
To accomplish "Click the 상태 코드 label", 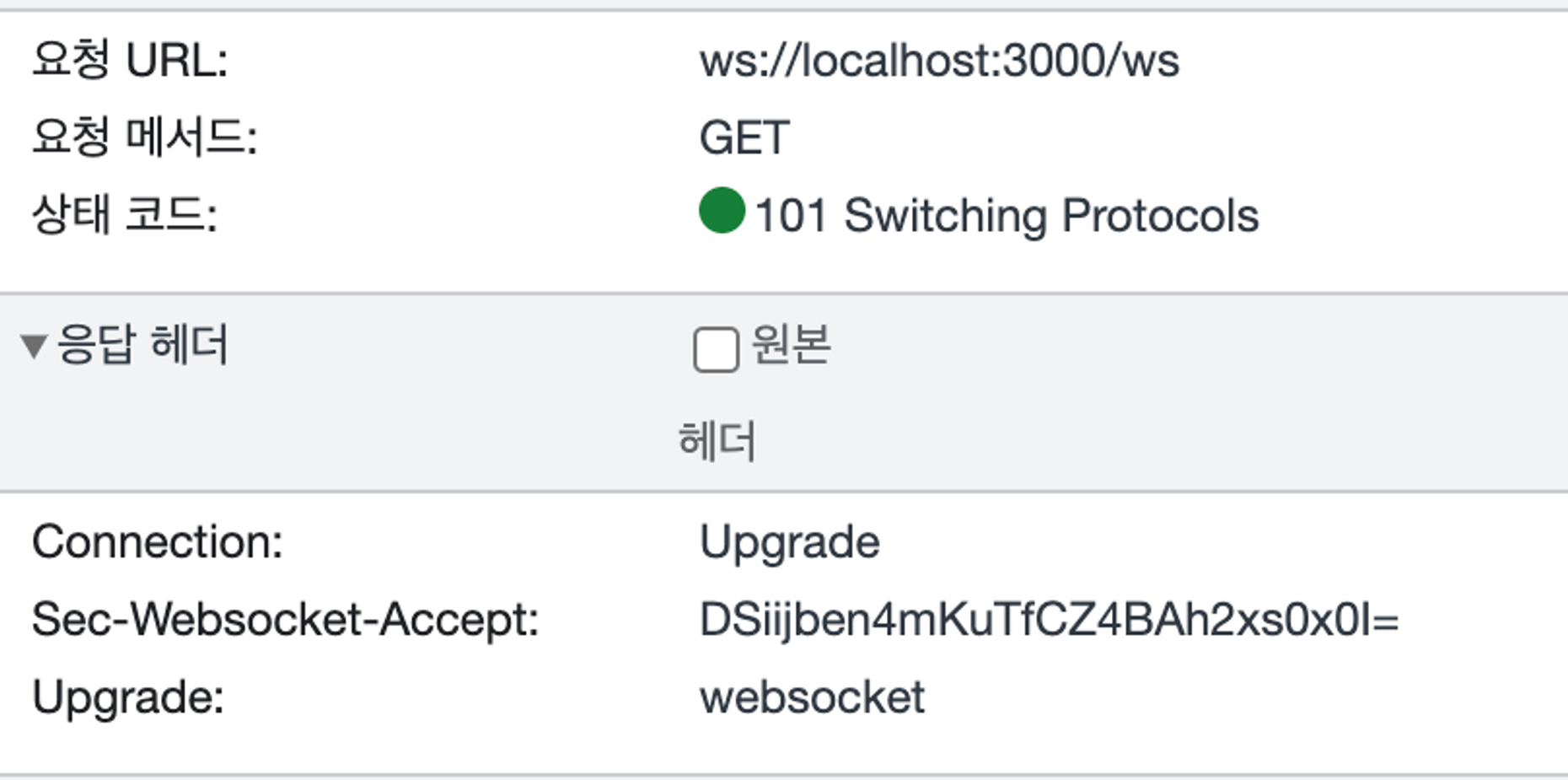I will click(x=125, y=215).
